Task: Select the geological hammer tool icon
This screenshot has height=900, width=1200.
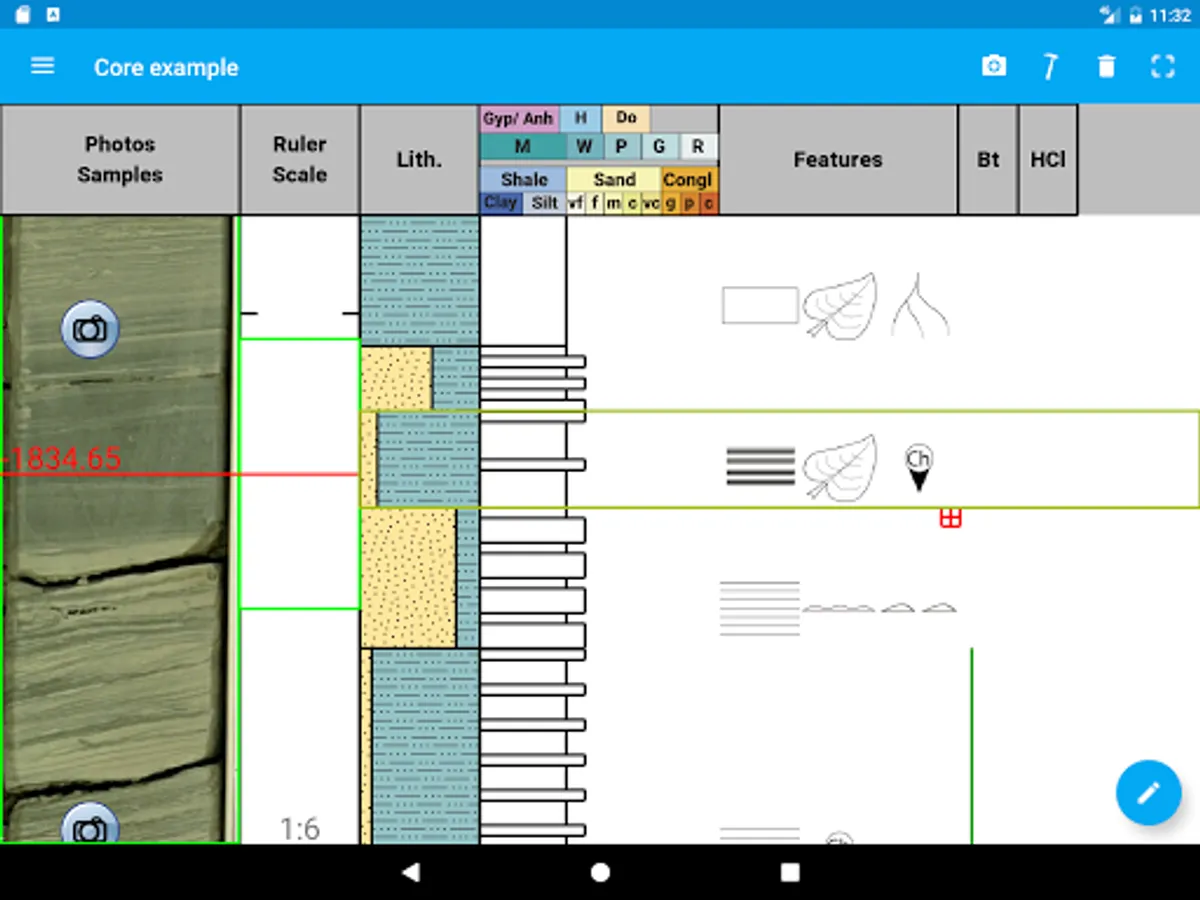Action: tap(1049, 67)
